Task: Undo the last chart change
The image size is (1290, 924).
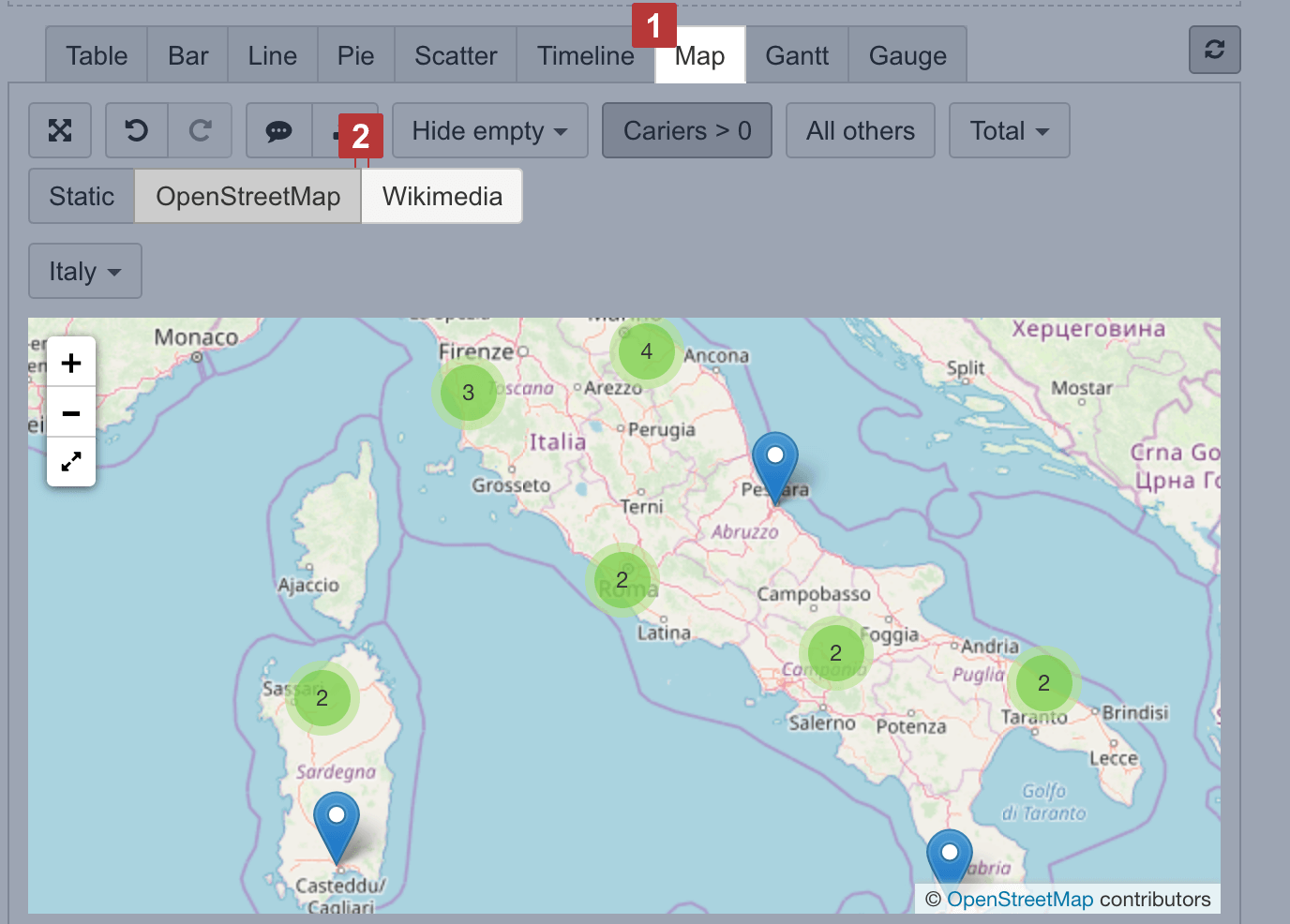Action: point(137,130)
